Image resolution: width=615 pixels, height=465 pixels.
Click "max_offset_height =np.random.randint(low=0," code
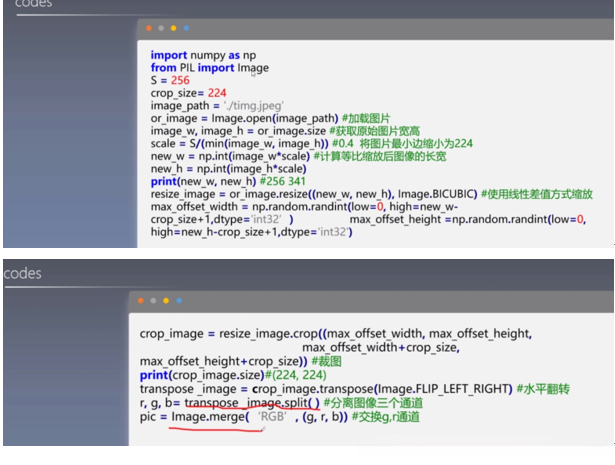[x=468, y=219]
